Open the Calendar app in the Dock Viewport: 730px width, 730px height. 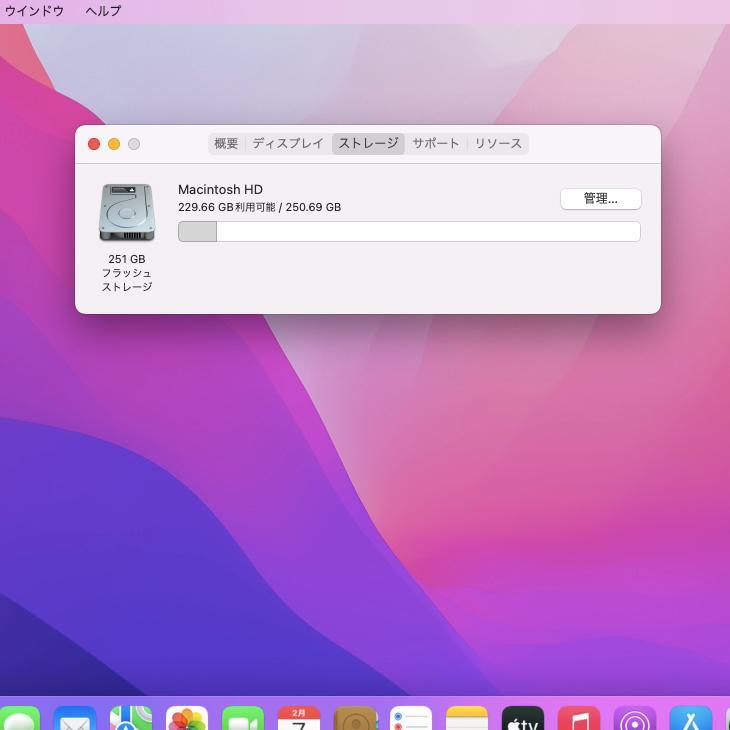[x=299, y=718]
